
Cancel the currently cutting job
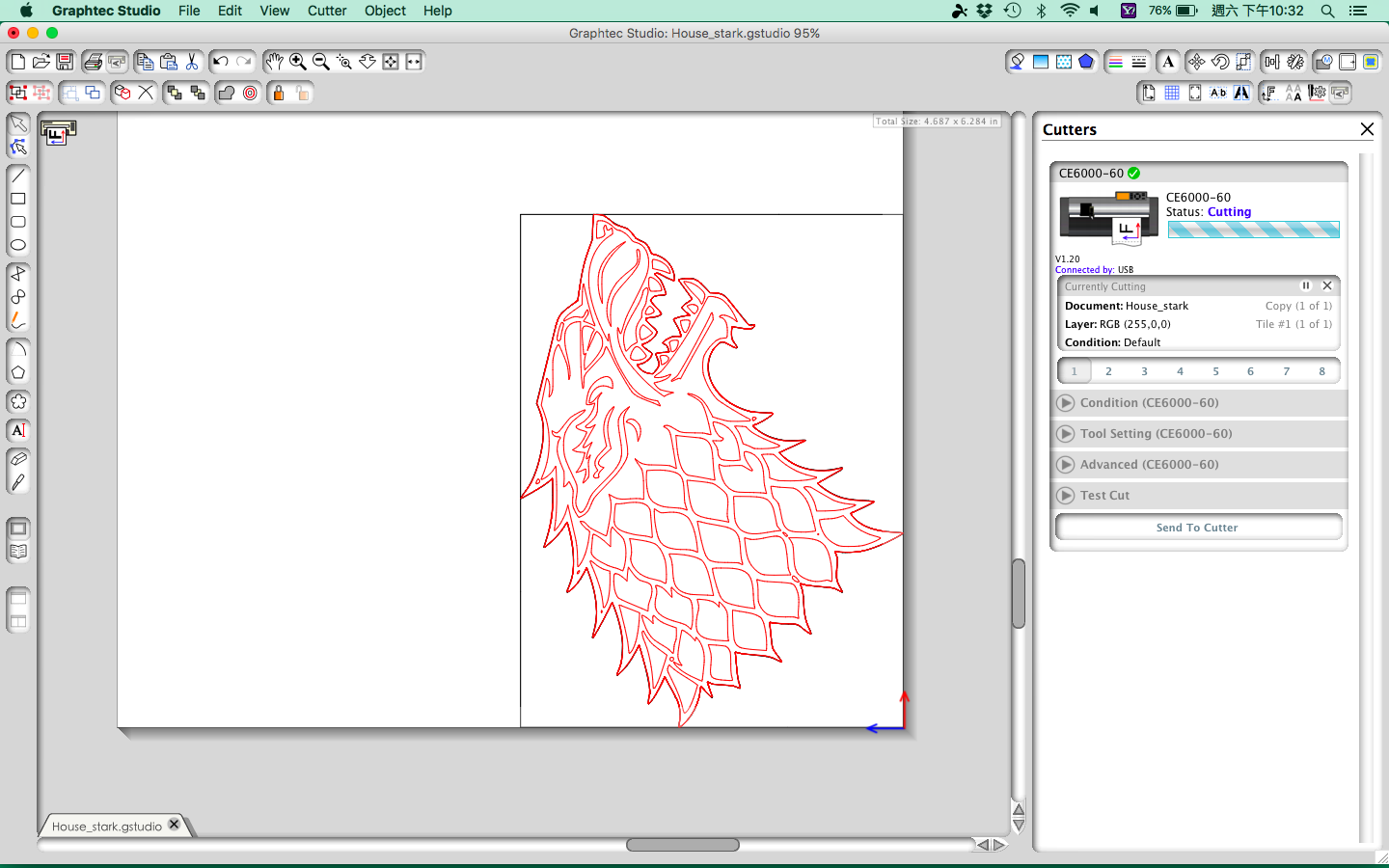[x=1327, y=285]
